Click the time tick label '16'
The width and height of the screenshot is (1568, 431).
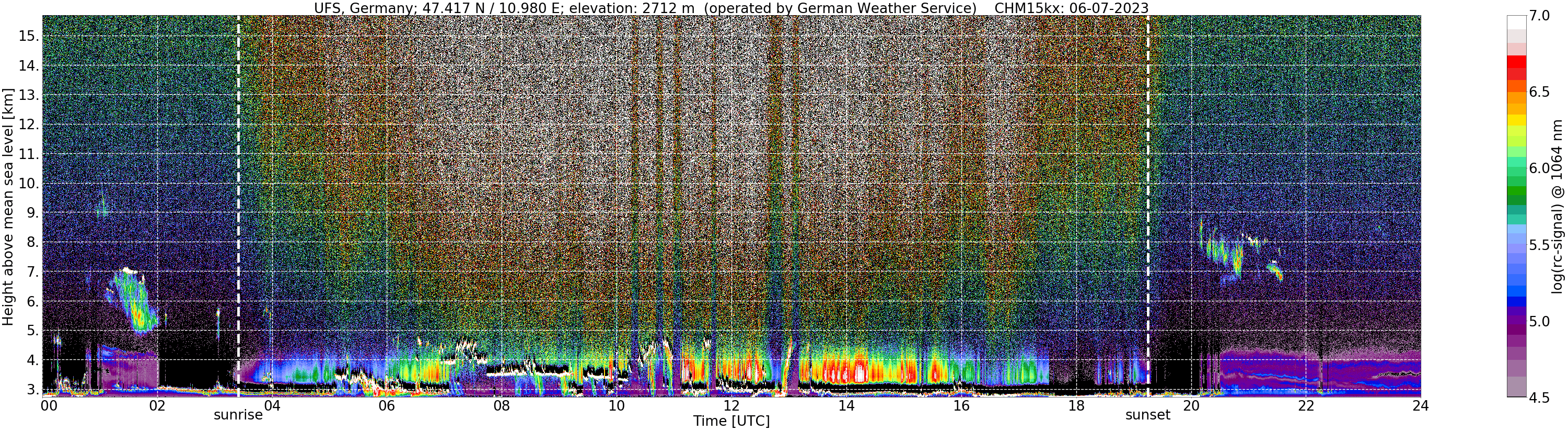click(x=961, y=405)
